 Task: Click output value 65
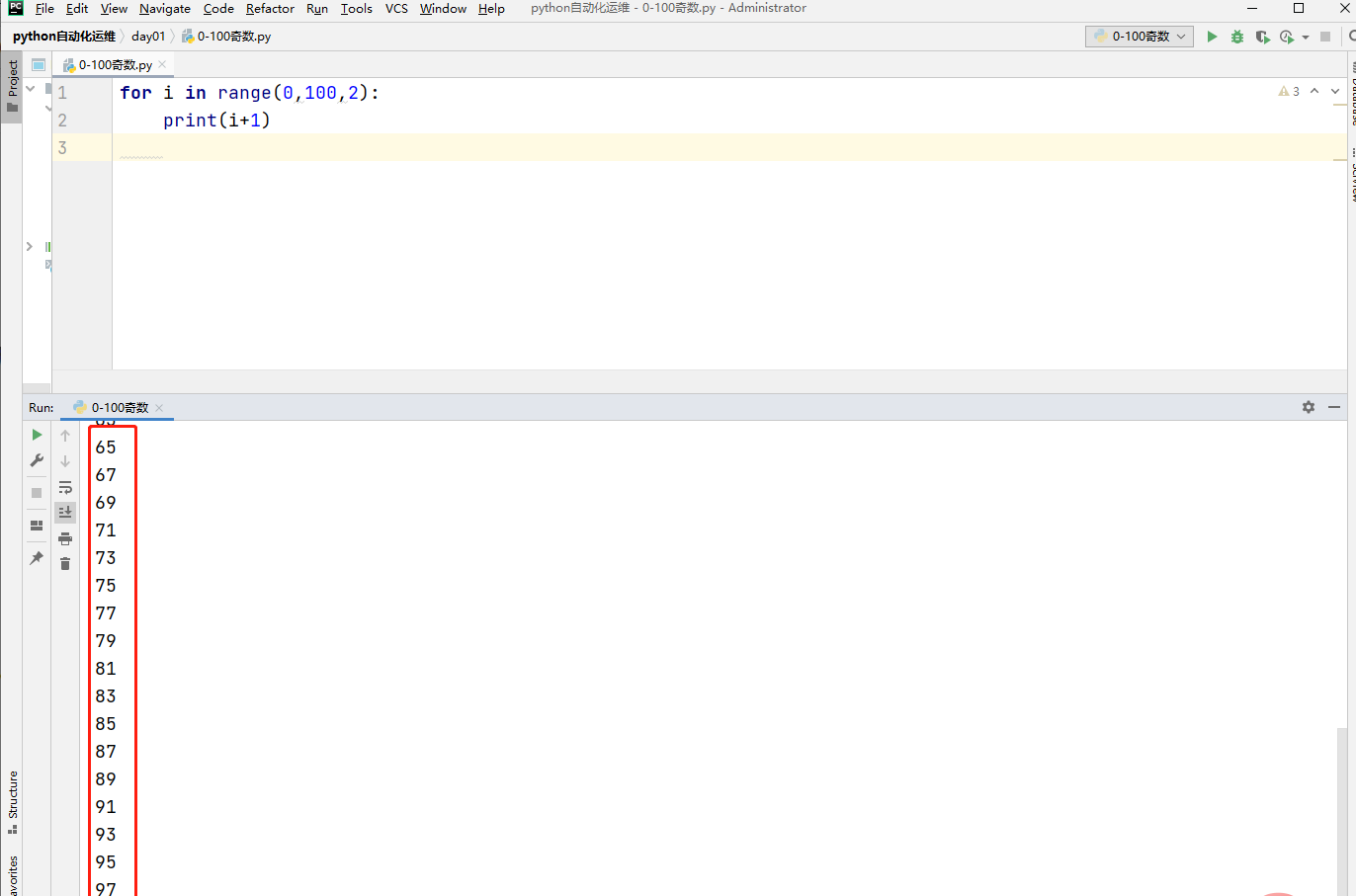[x=106, y=448]
